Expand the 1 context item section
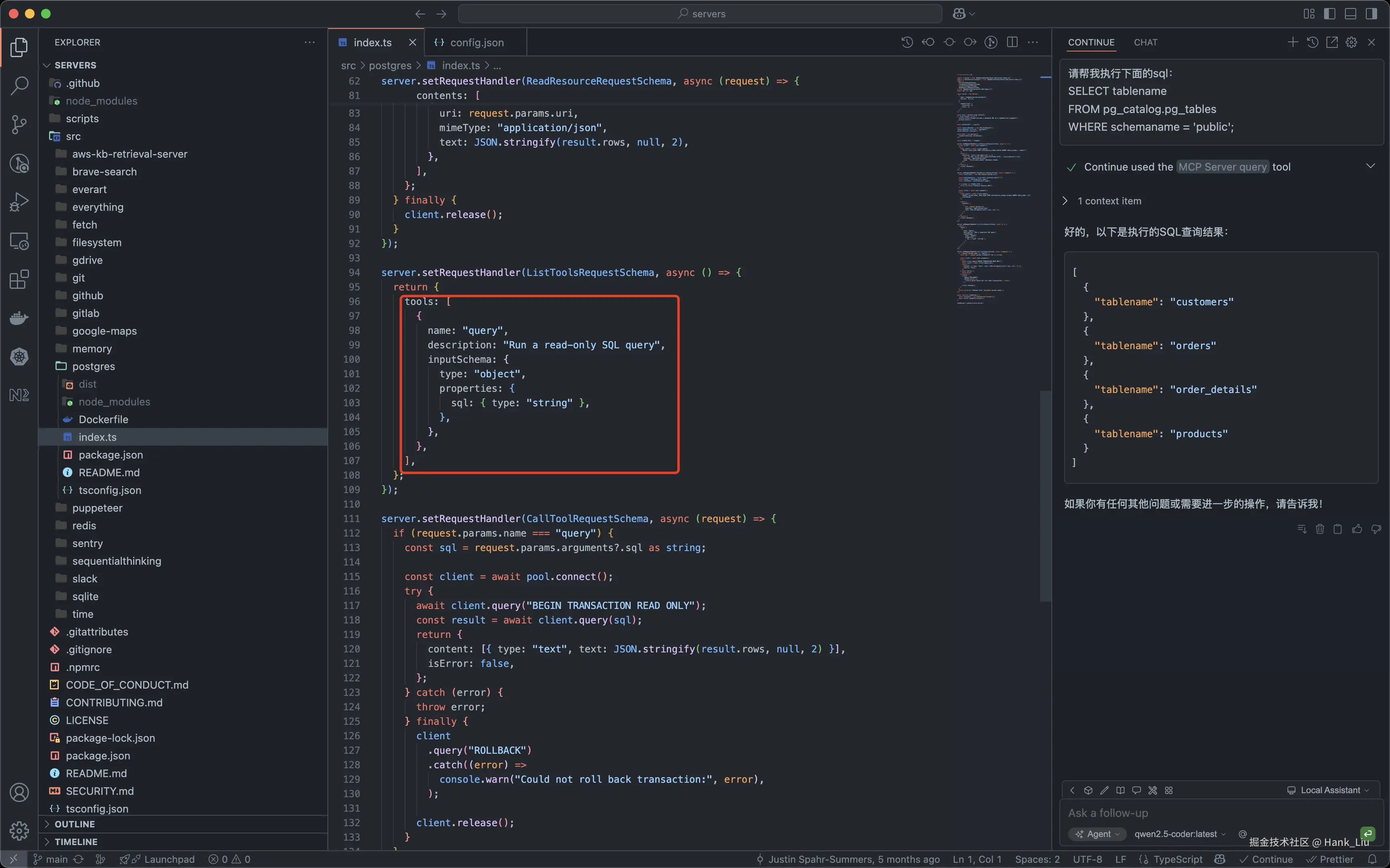 pyautogui.click(x=1109, y=201)
